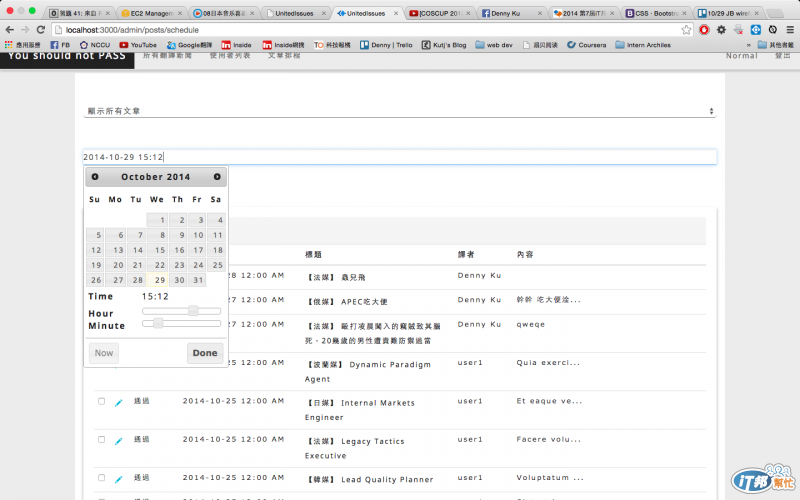The width and height of the screenshot is (800, 500).
Task: Check the Lead Quality Planner row checkbox
Action: 102,478
